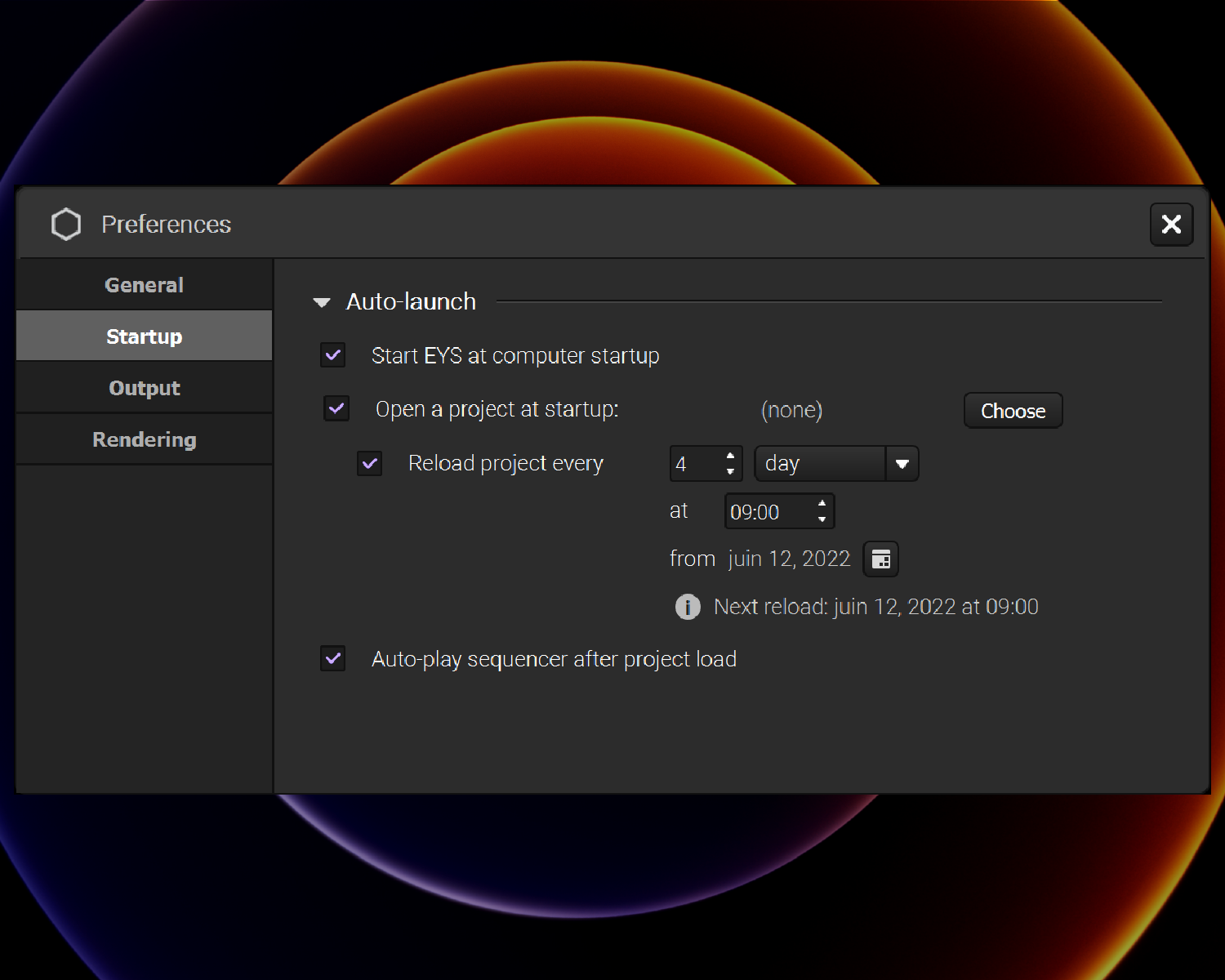The width and height of the screenshot is (1225, 980).
Task: Close the Preferences dialog
Action: (x=1171, y=225)
